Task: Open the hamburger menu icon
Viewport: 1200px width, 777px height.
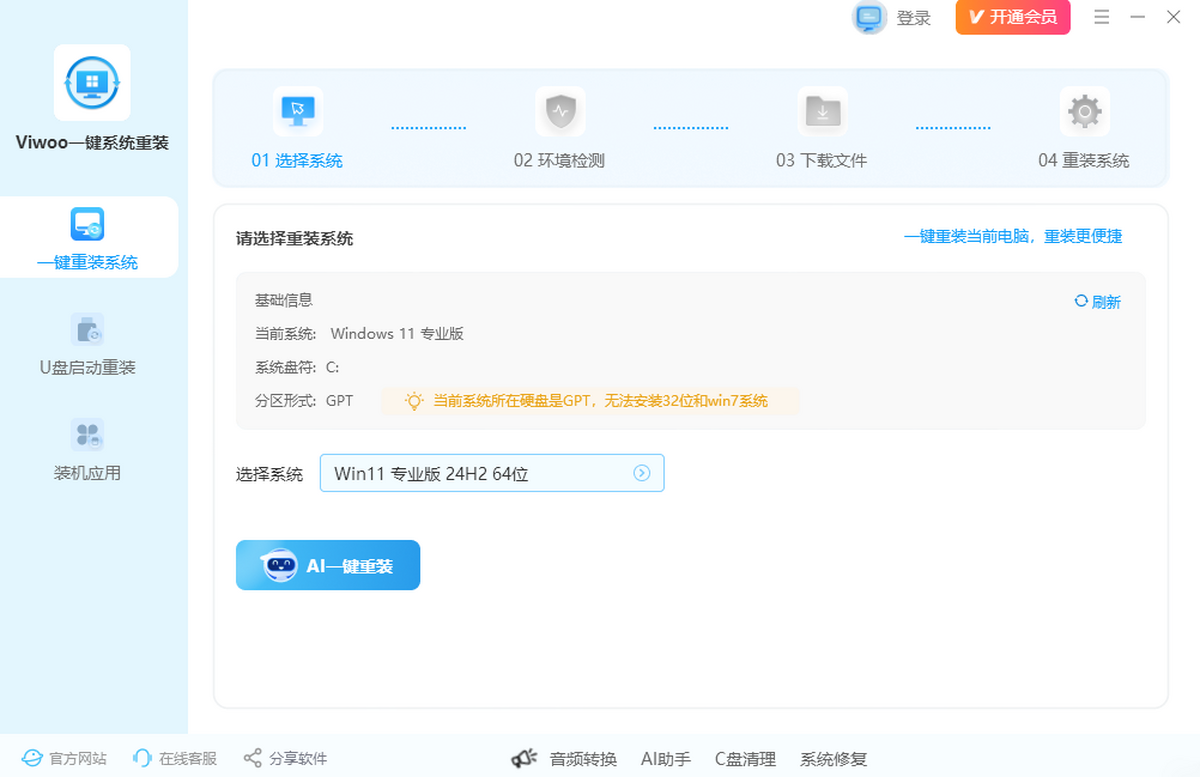Action: 1102,17
